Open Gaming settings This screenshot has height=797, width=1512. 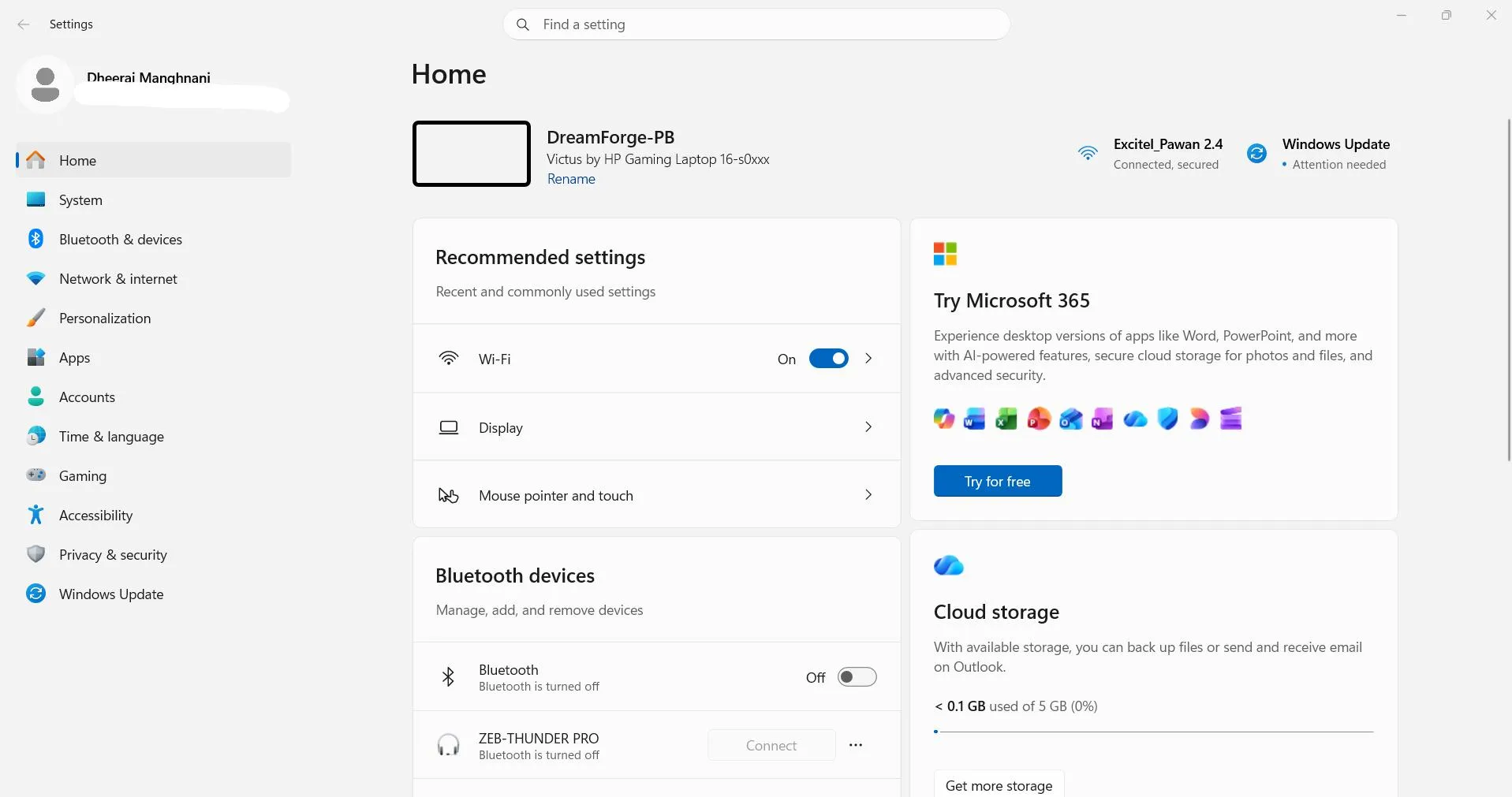click(154, 475)
